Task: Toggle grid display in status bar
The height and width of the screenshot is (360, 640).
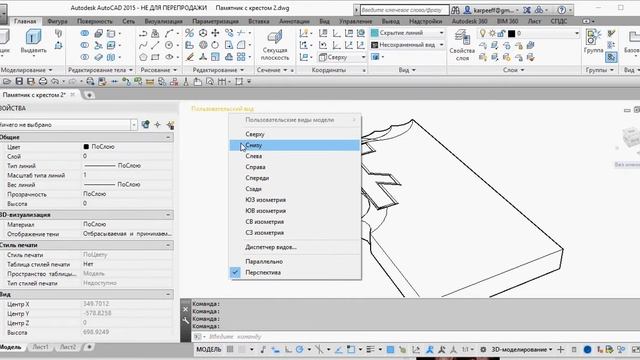Action: pyautogui.click(x=230, y=349)
